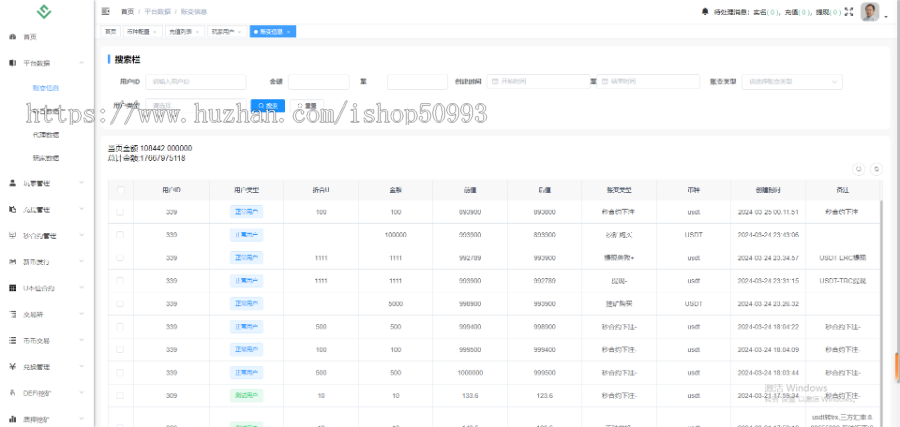Click the DEFI挖矿 sidebar icon

(13, 393)
